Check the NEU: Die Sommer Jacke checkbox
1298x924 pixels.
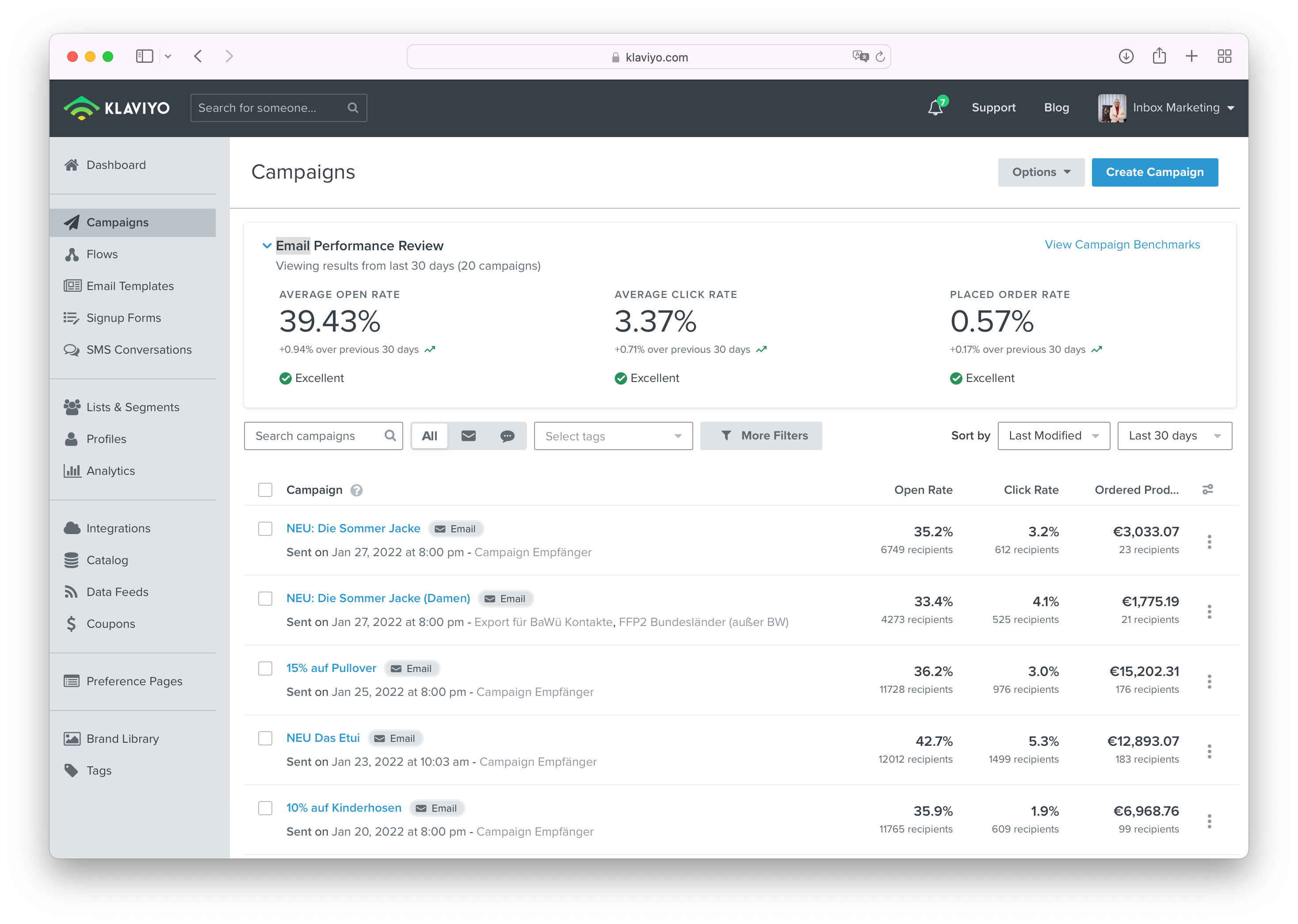[x=265, y=529]
